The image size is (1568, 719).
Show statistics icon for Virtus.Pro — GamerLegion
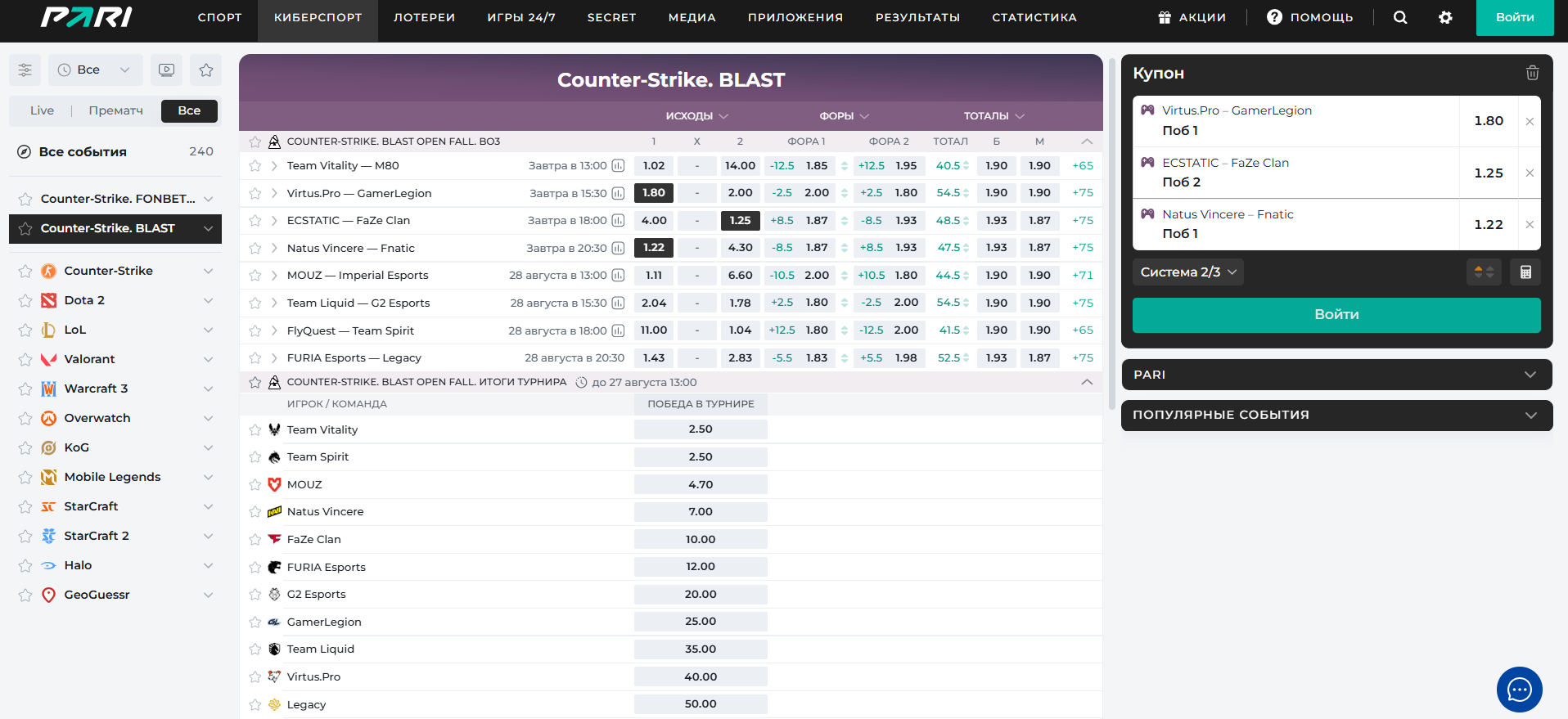(618, 193)
